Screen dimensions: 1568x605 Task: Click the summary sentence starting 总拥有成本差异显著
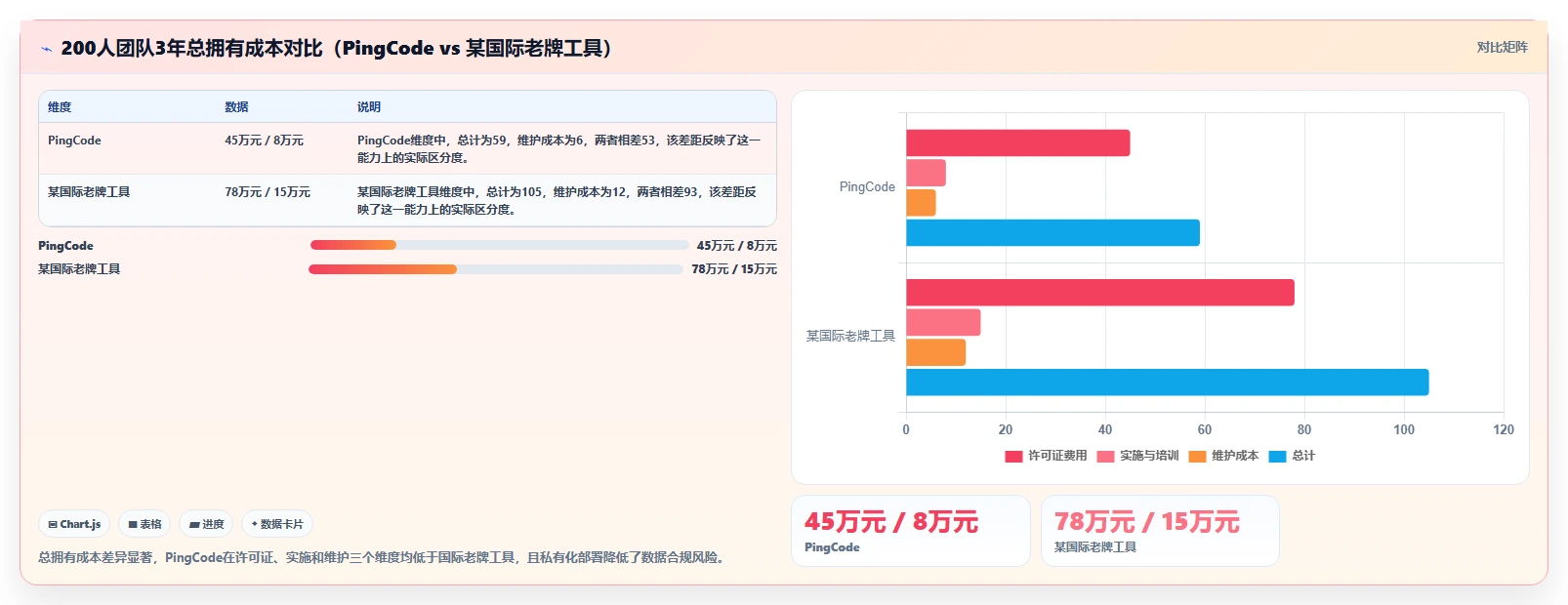[383, 557]
